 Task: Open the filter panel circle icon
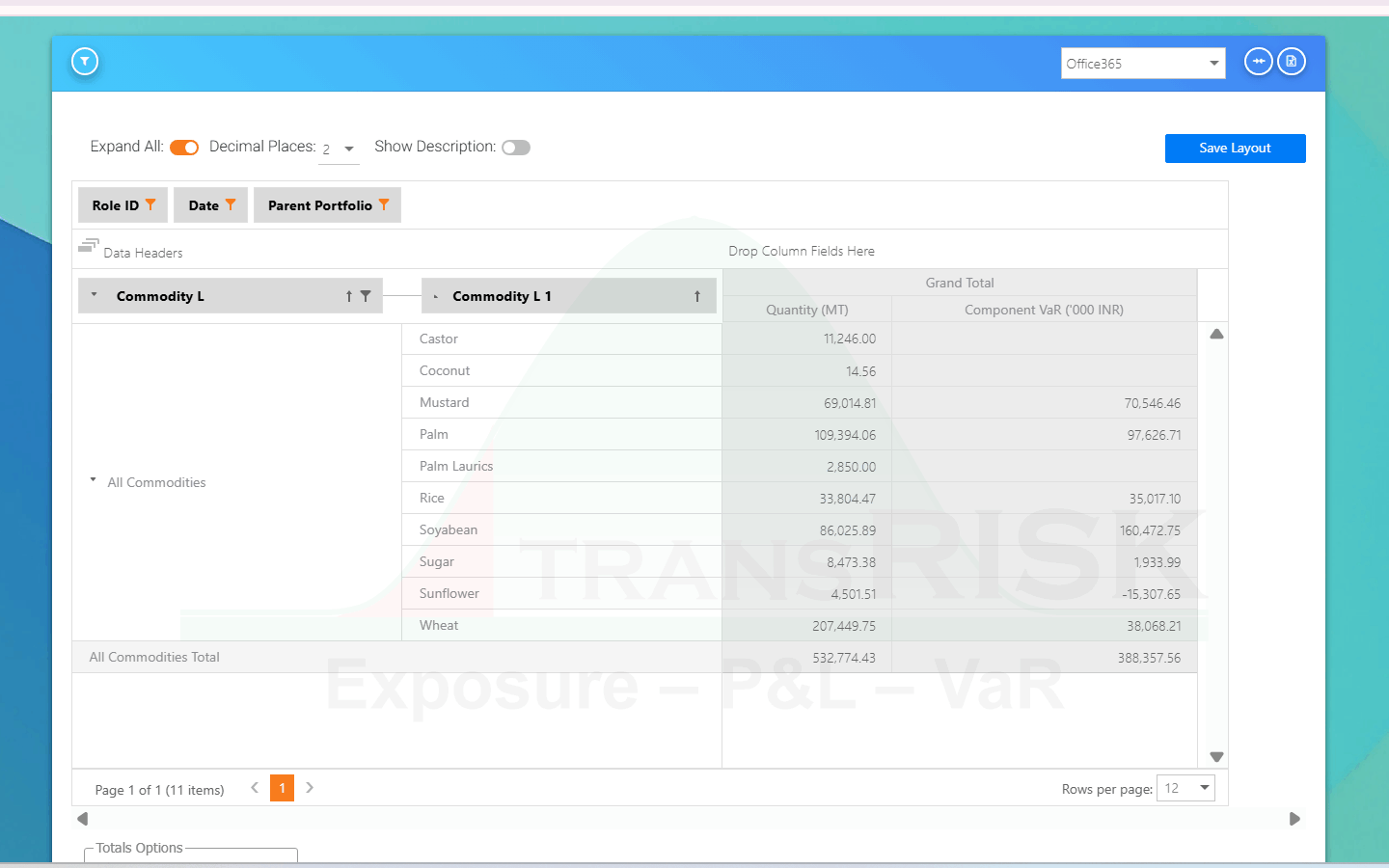tap(85, 62)
